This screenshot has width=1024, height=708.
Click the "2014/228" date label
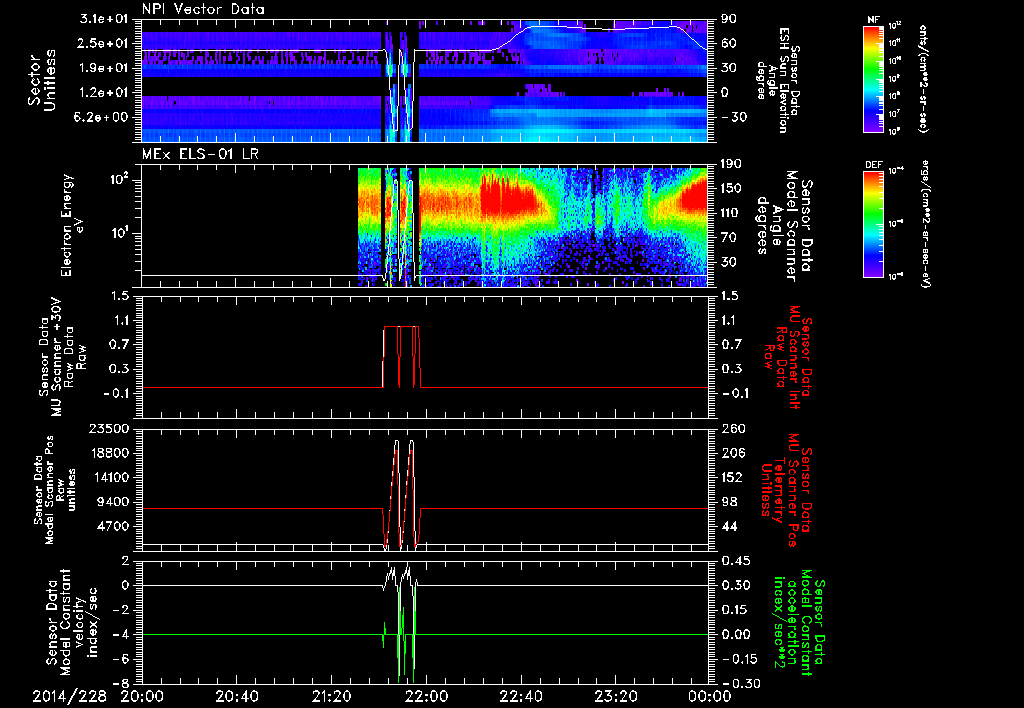(70, 696)
